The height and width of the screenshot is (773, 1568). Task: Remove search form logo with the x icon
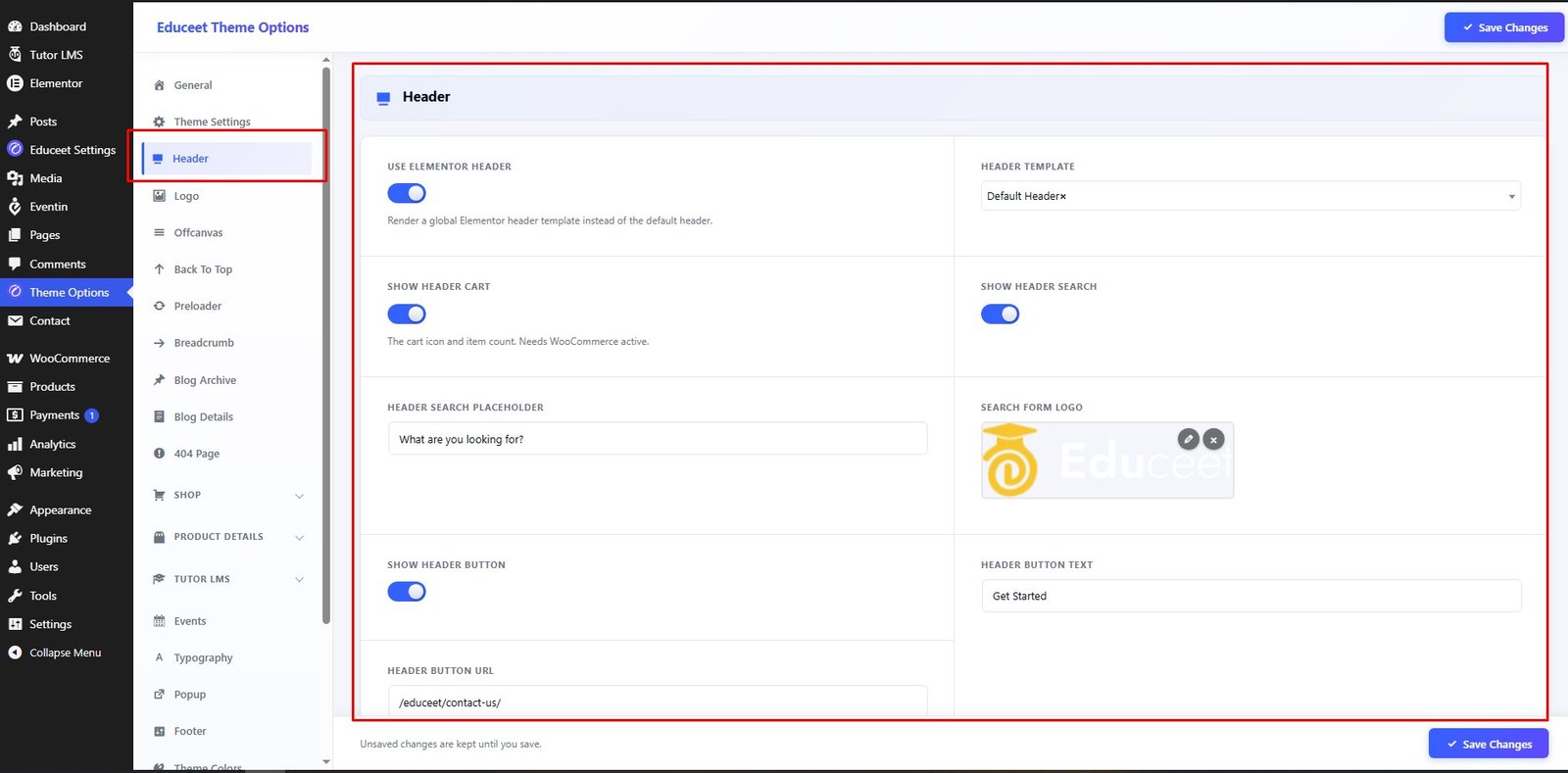click(x=1213, y=440)
